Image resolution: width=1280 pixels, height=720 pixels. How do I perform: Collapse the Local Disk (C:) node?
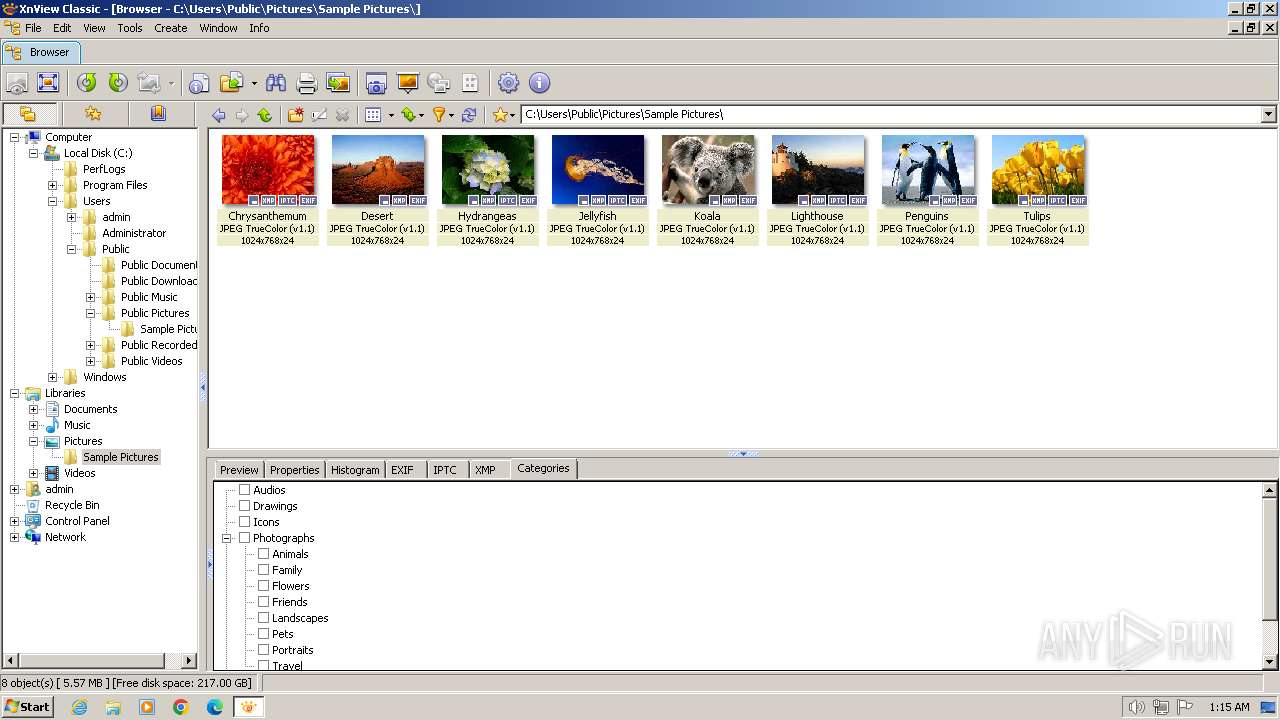coord(33,153)
